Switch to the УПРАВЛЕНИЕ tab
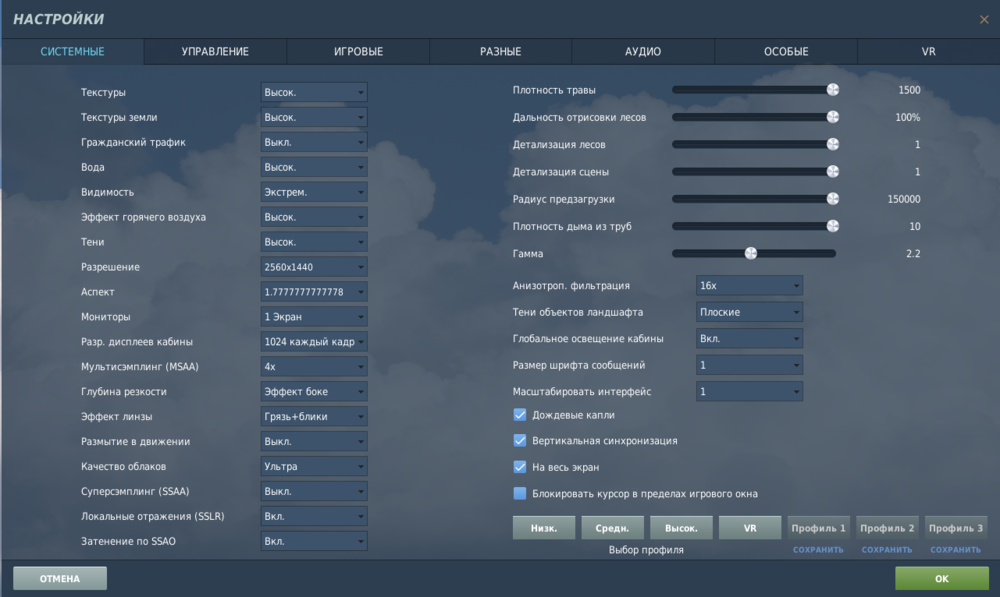The image size is (1000, 597). [215, 52]
